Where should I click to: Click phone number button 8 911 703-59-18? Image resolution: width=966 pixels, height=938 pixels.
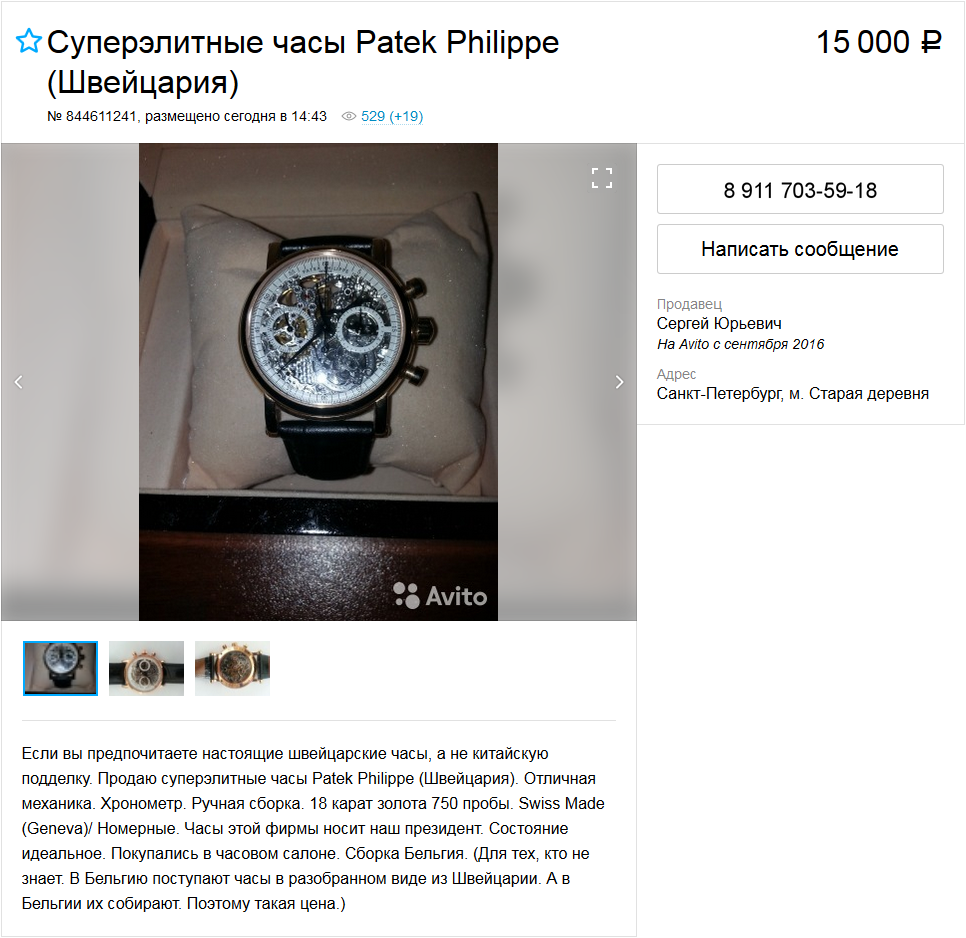(800, 189)
